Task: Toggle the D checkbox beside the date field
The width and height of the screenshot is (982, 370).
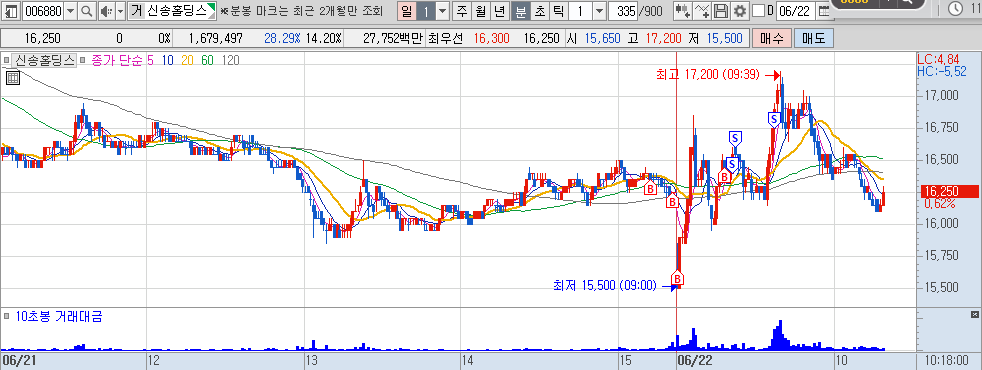Action: 758,11
